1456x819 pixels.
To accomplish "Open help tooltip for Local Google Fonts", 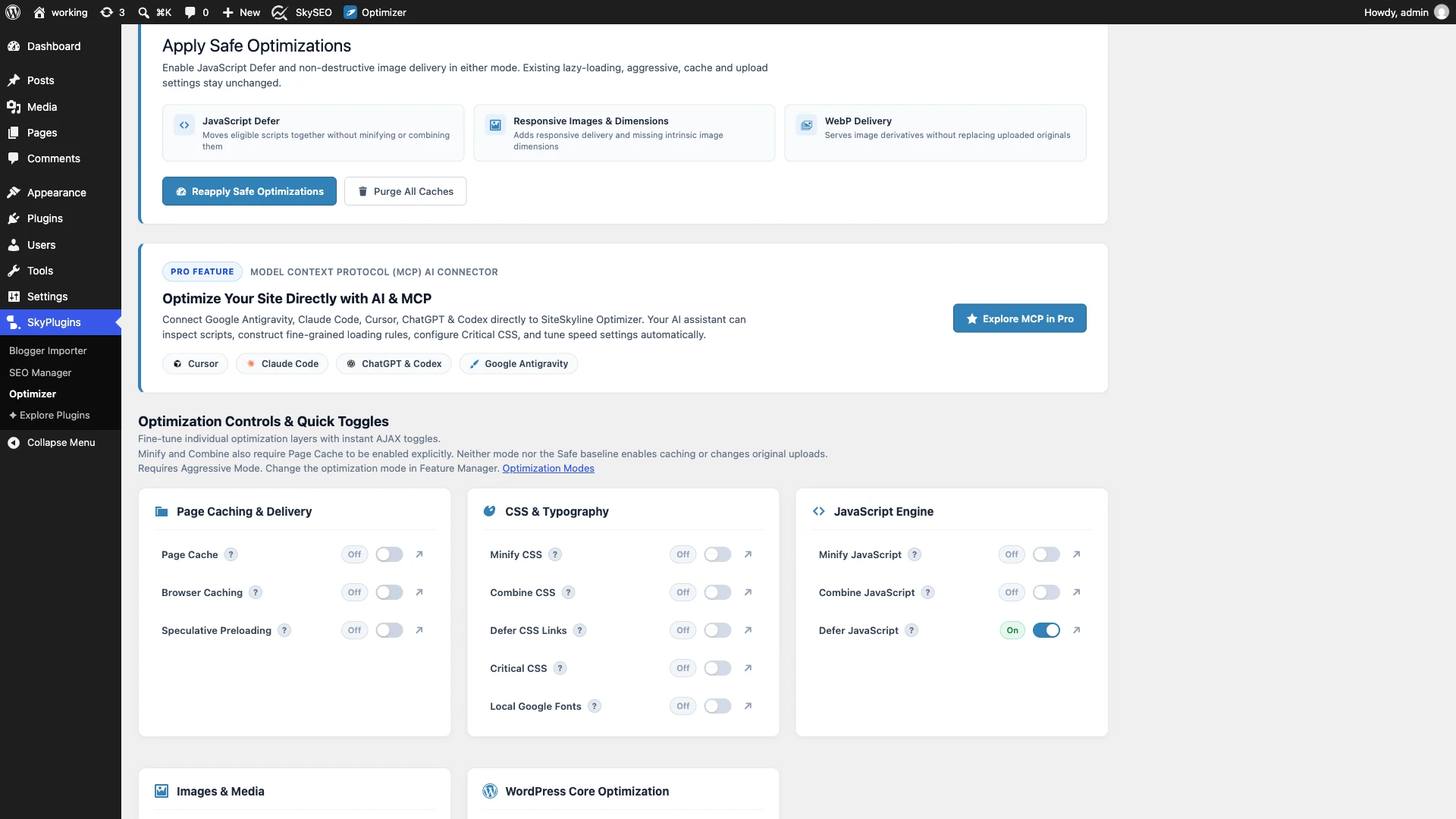I will pos(595,706).
